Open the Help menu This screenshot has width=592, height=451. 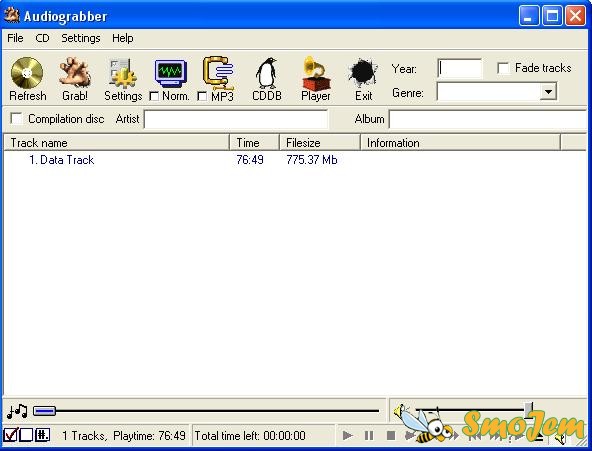tap(122, 38)
